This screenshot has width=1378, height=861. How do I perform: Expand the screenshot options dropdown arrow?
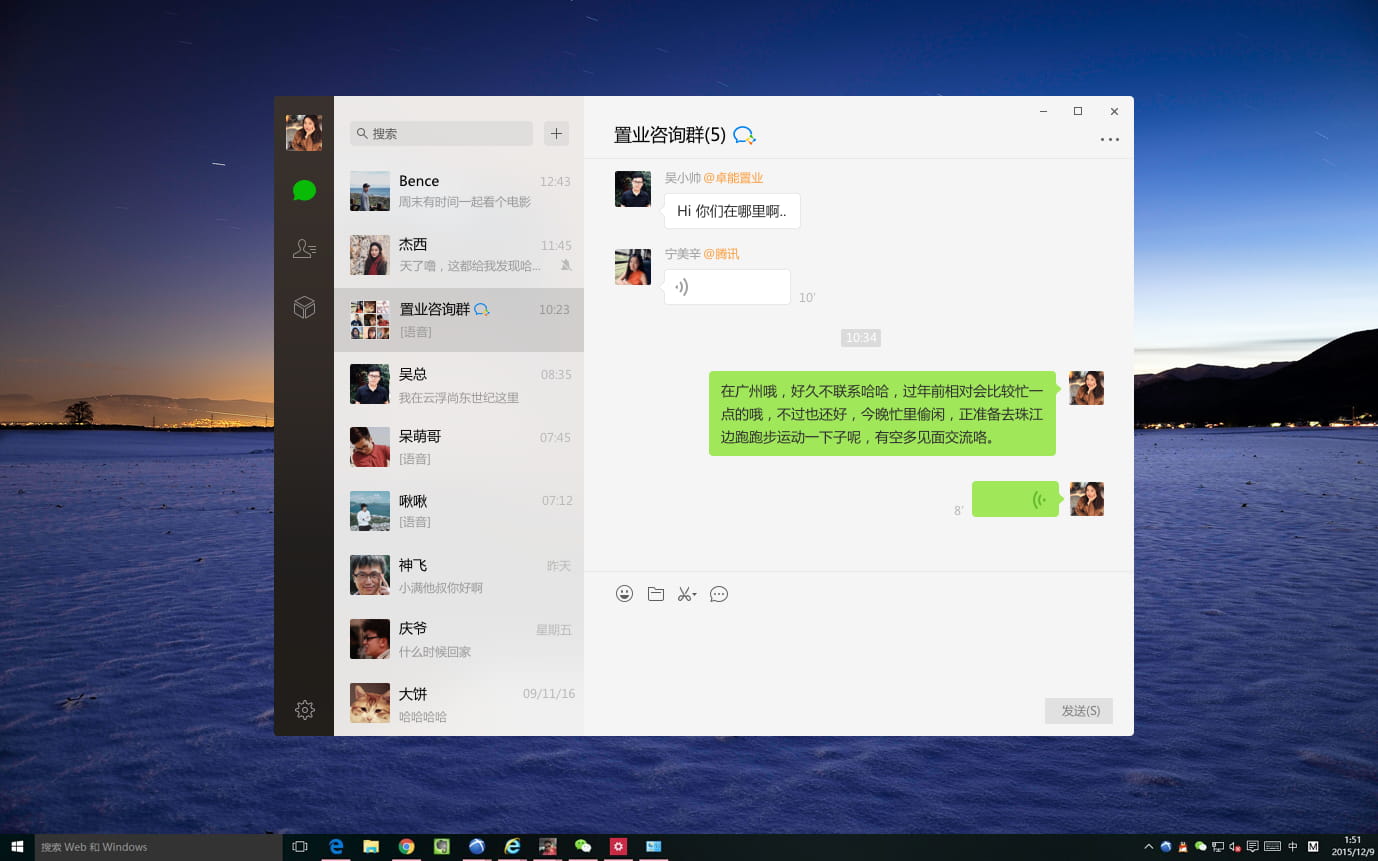click(695, 594)
